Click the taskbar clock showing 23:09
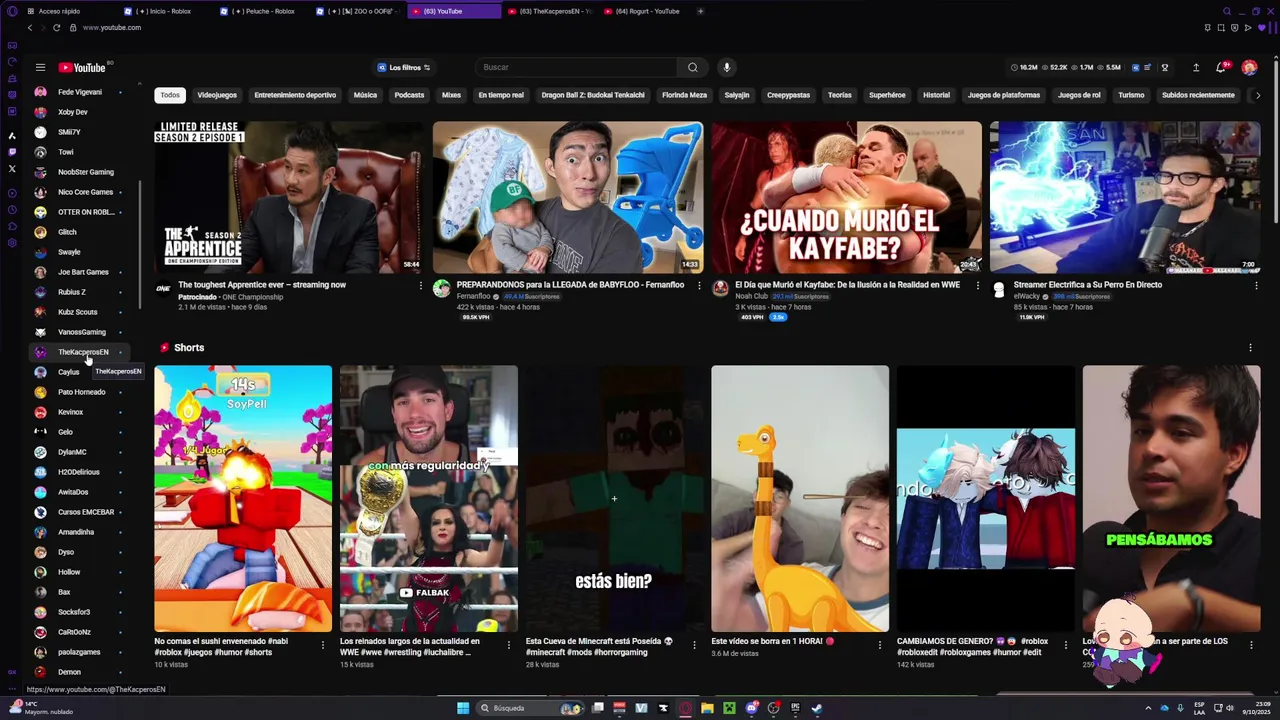 (1258, 708)
